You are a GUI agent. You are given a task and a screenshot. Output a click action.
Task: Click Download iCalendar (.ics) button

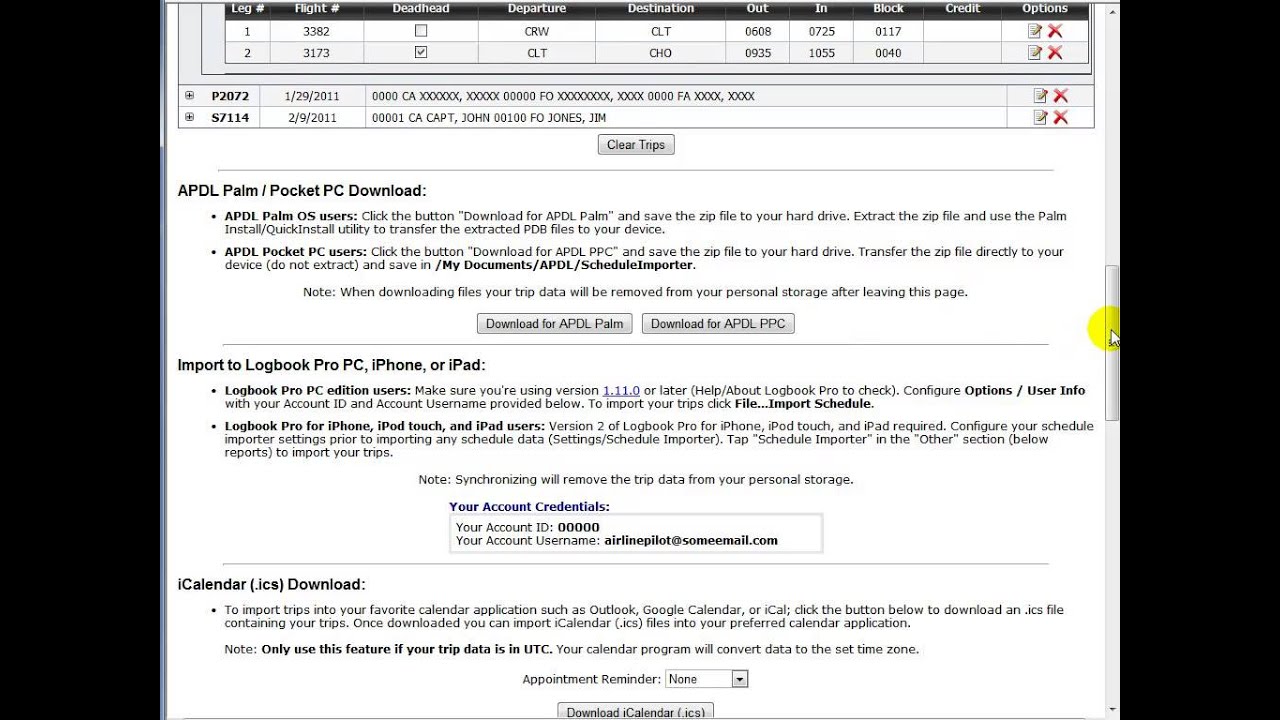tap(635, 712)
